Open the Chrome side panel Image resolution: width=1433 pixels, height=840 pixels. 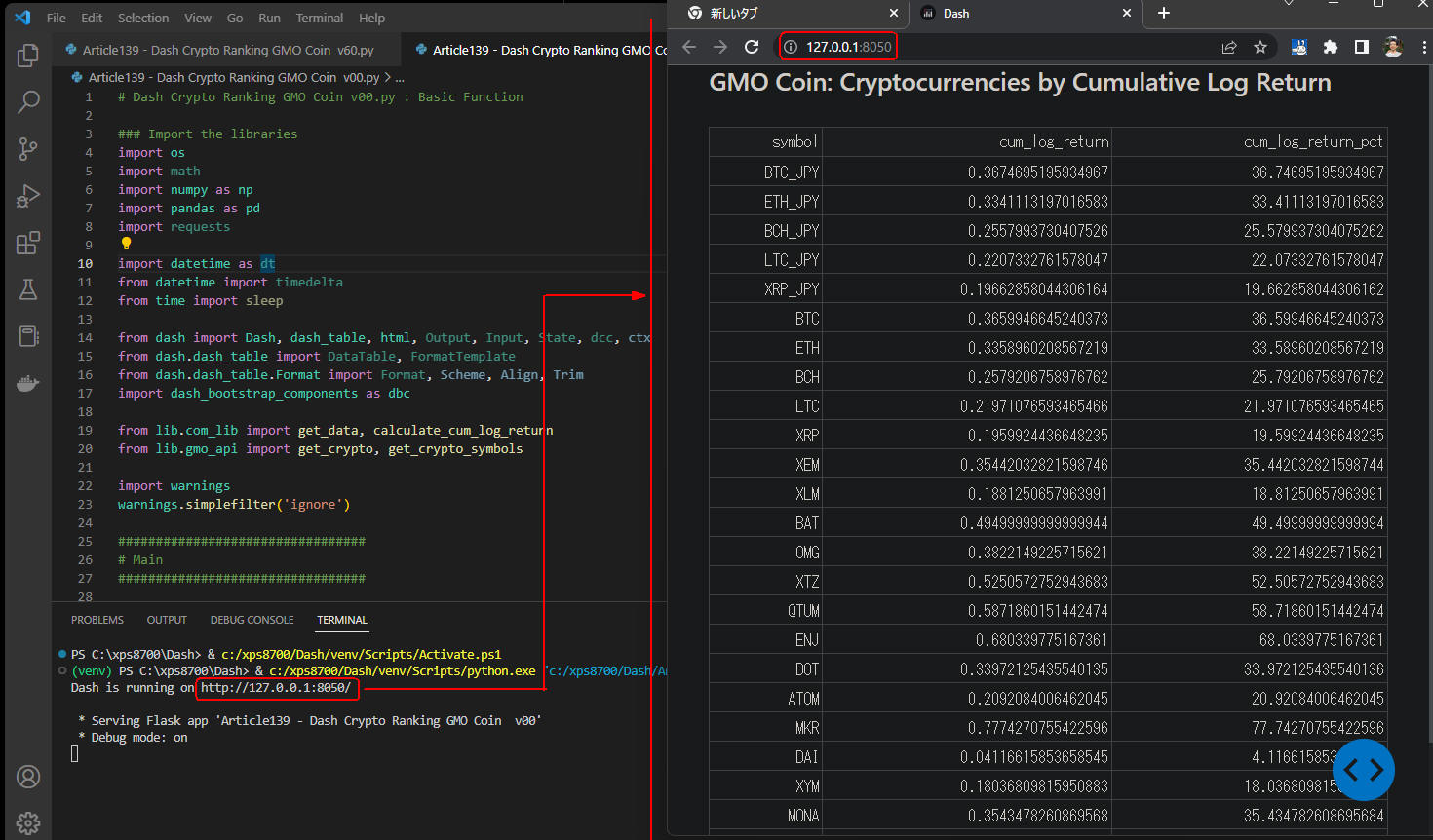[x=1362, y=47]
